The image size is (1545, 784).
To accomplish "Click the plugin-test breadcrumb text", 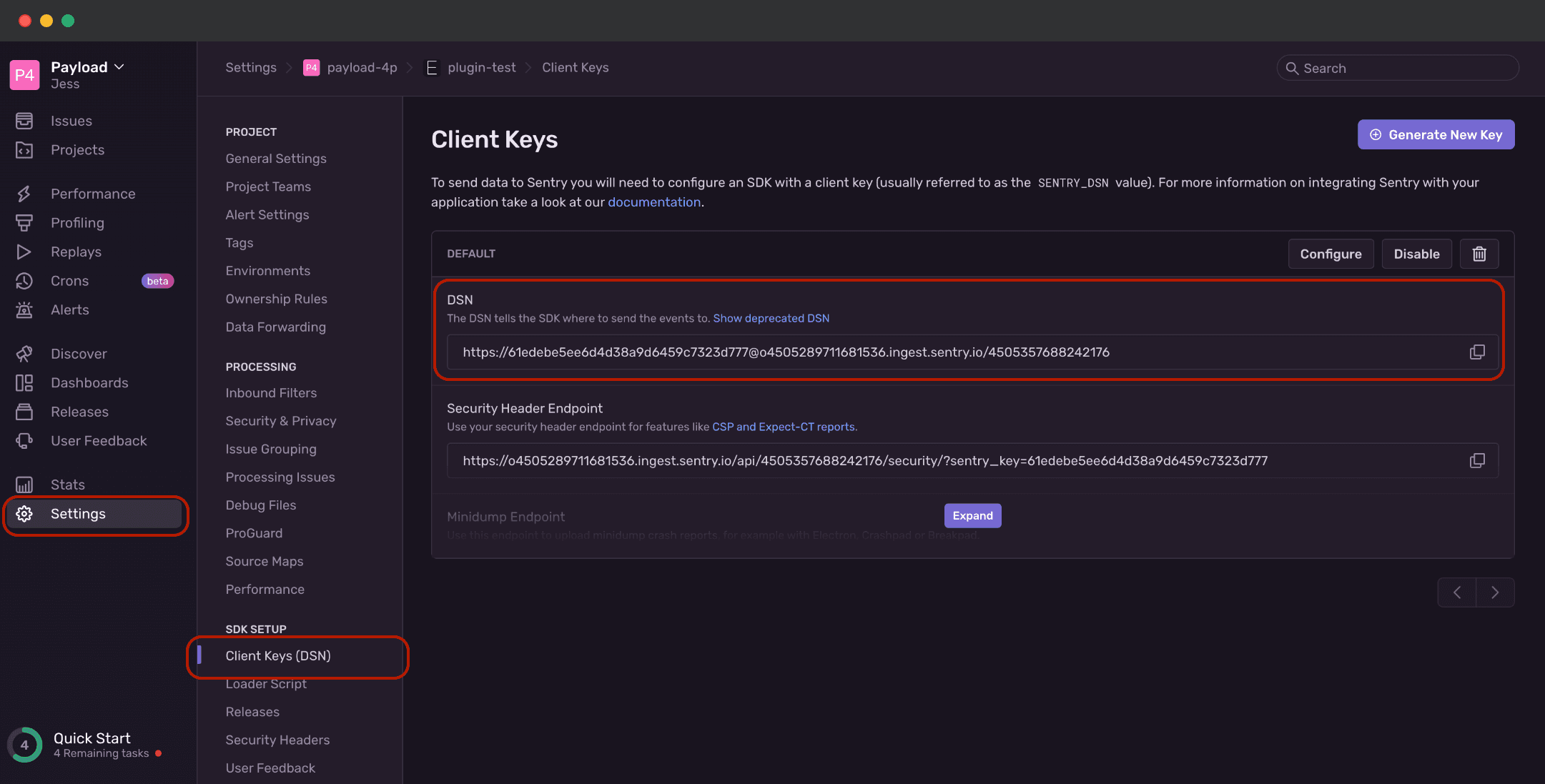I will pos(481,67).
